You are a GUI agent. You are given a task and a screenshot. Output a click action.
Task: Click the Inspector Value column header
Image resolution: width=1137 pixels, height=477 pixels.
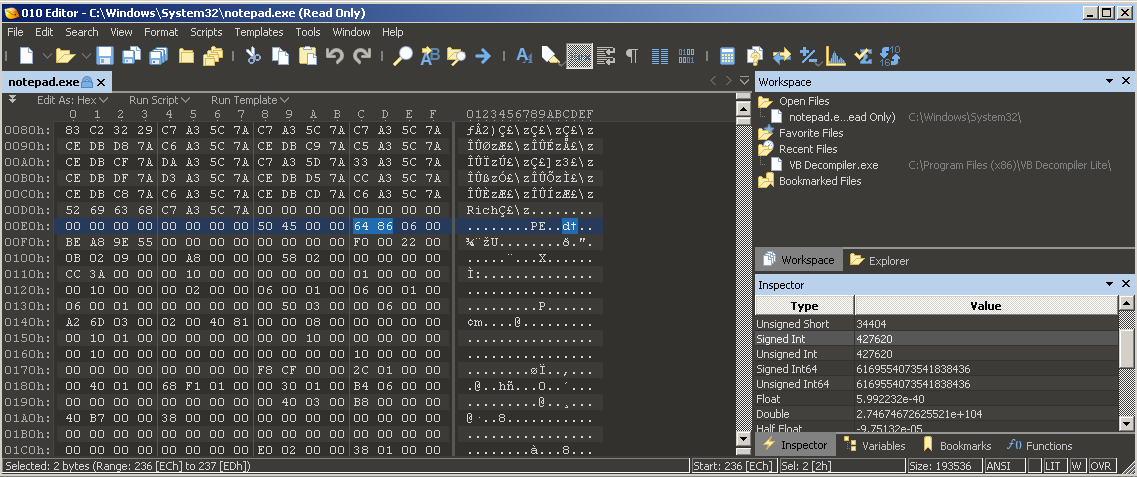point(985,306)
